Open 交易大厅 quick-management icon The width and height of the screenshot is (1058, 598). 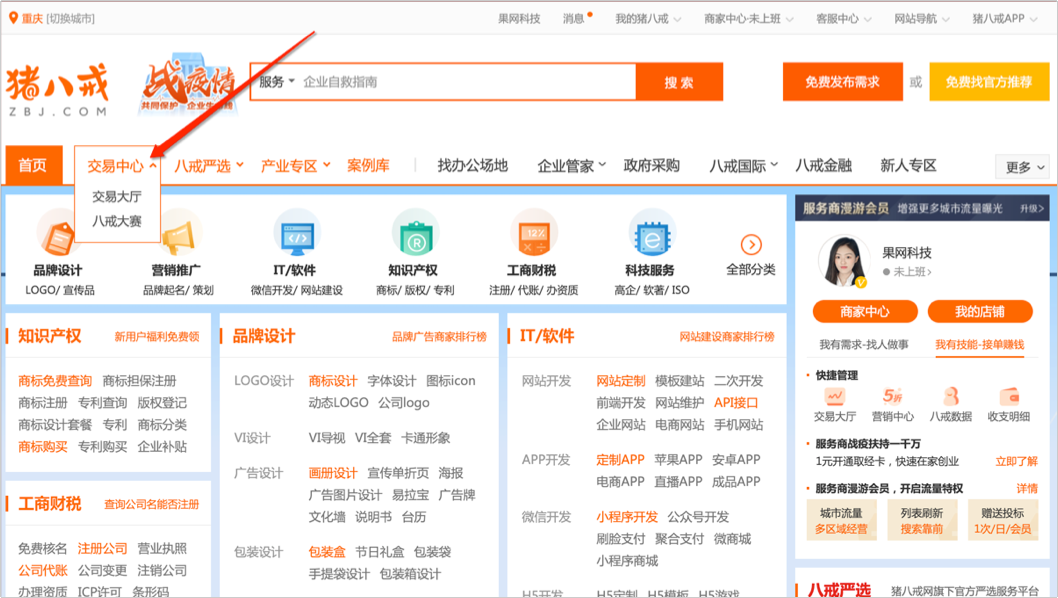coord(835,396)
